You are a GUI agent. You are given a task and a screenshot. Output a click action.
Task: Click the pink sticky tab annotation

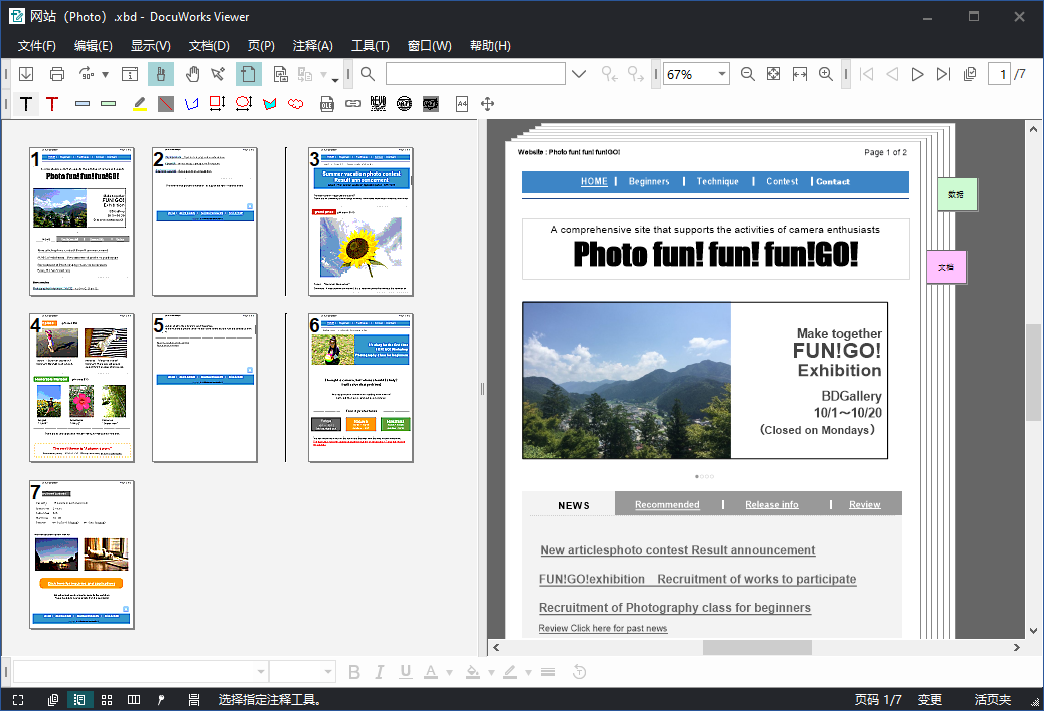pyautogui.click(x=946, y=268)
